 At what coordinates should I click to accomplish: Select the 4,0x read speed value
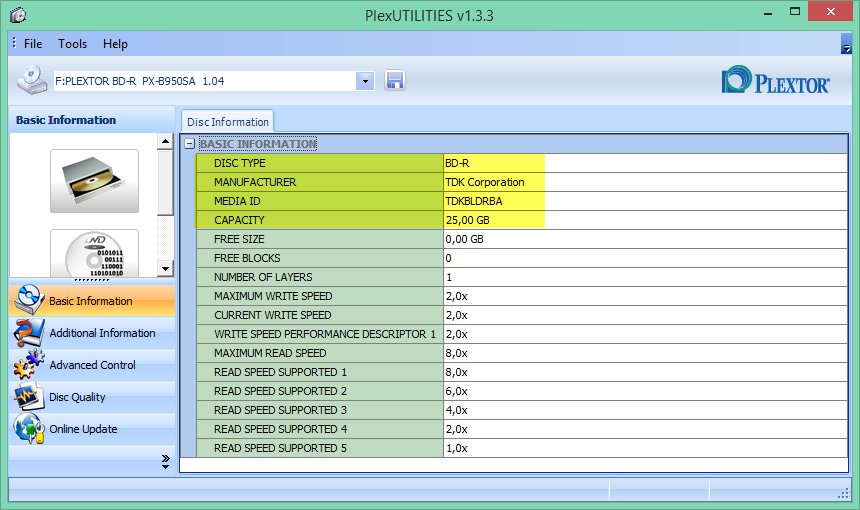457,410
